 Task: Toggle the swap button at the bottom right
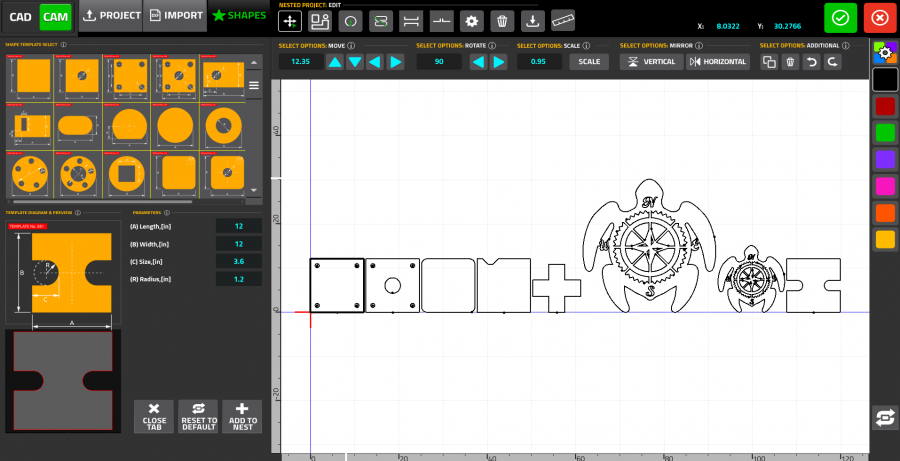click(x=884, y=417)
